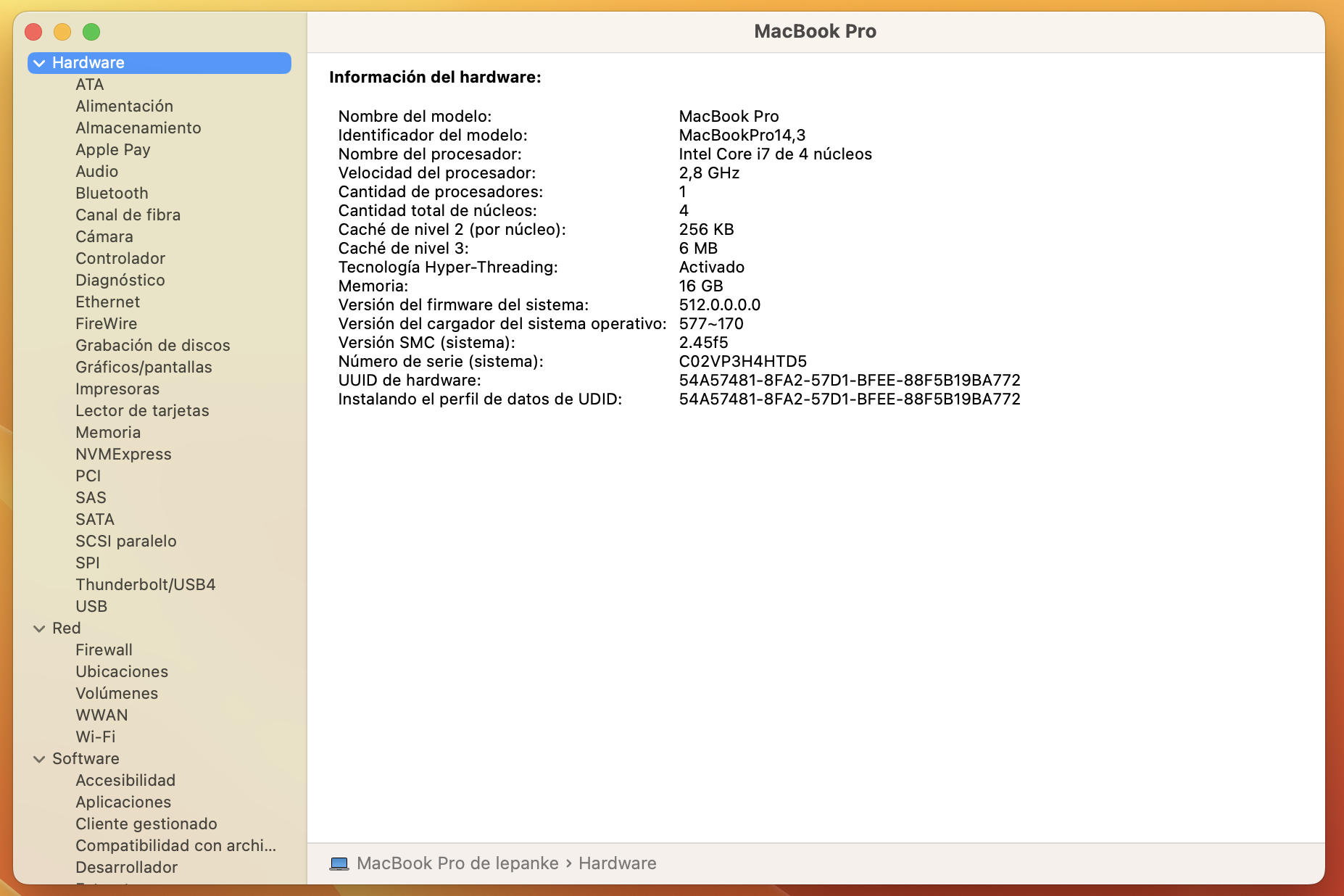This screenshot has width=1344, height=896.
Task: Open Lector de tarjetas entry
Action: tap(143, 410)
